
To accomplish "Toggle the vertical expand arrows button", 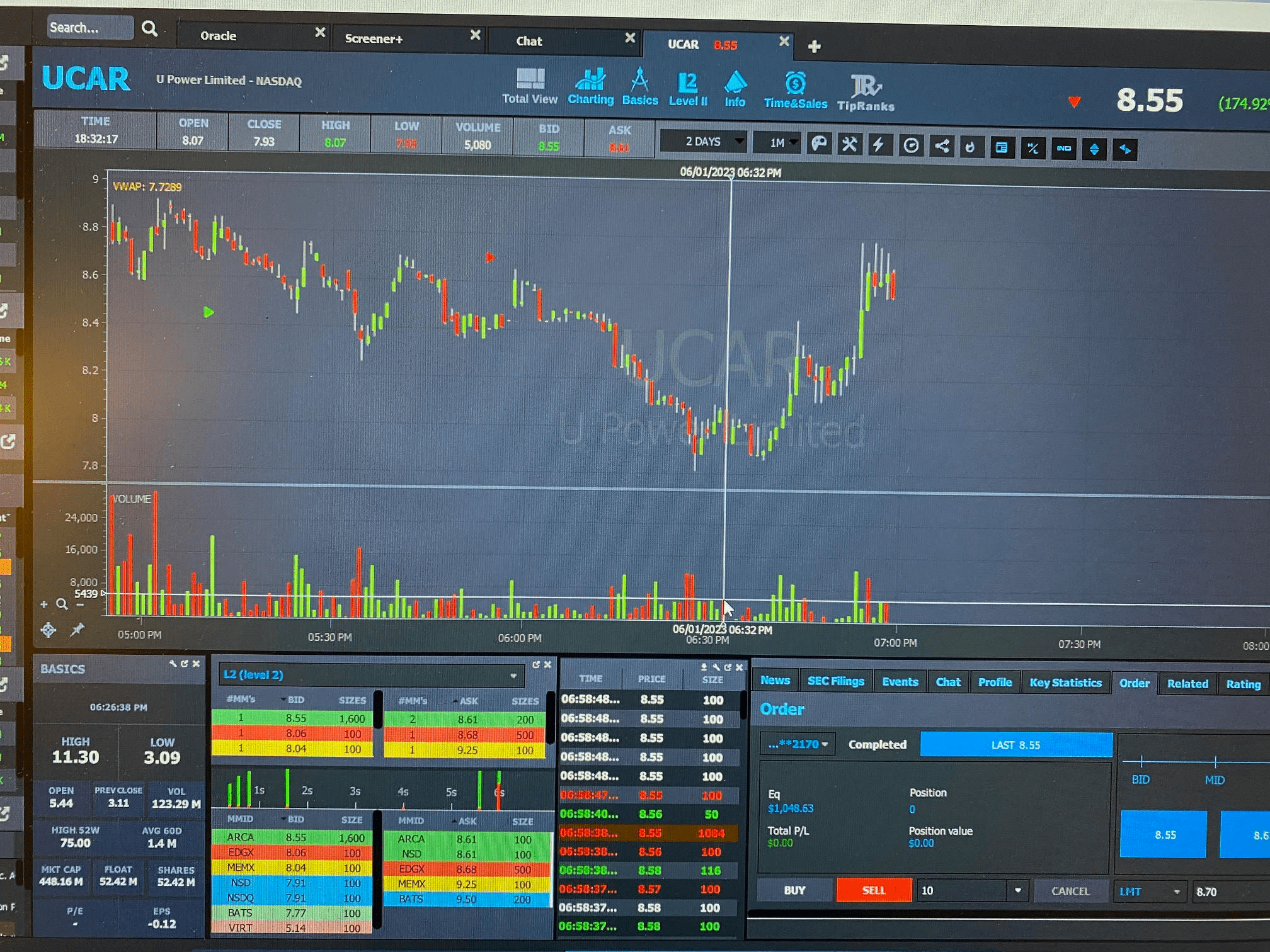I will pyautogui.click(x=1094, y=149).
